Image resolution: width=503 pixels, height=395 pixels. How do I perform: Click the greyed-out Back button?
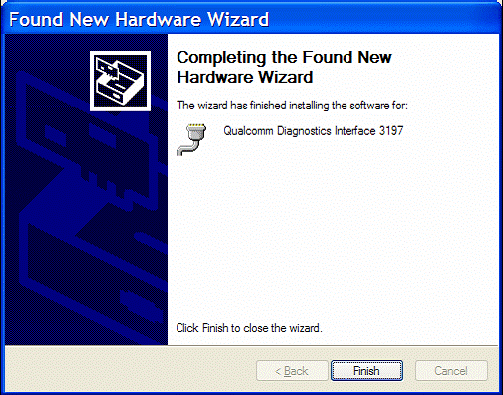coord(292,370)
